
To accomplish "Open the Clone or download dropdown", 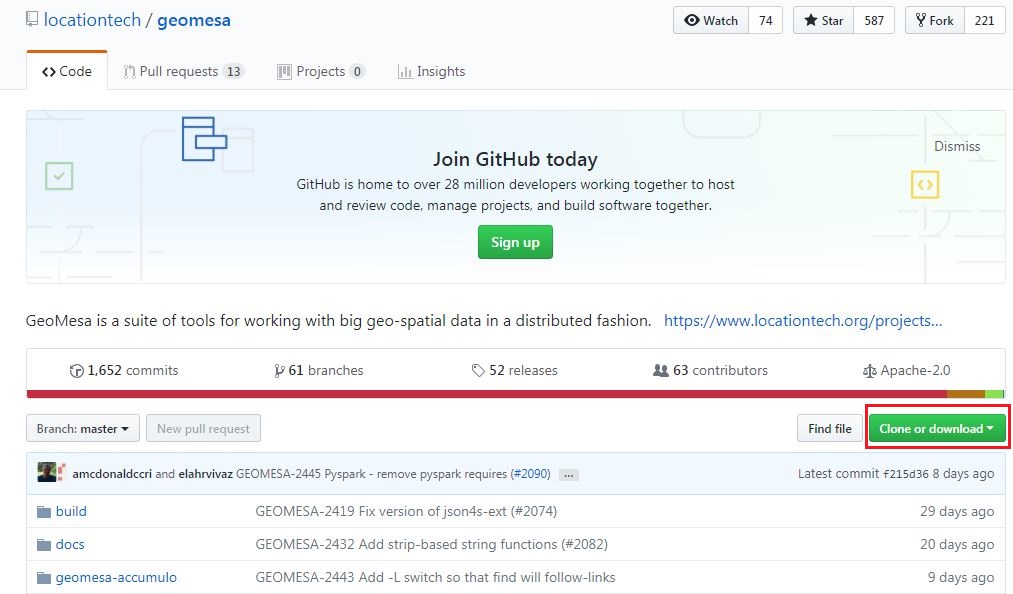I will coord(937,429).
